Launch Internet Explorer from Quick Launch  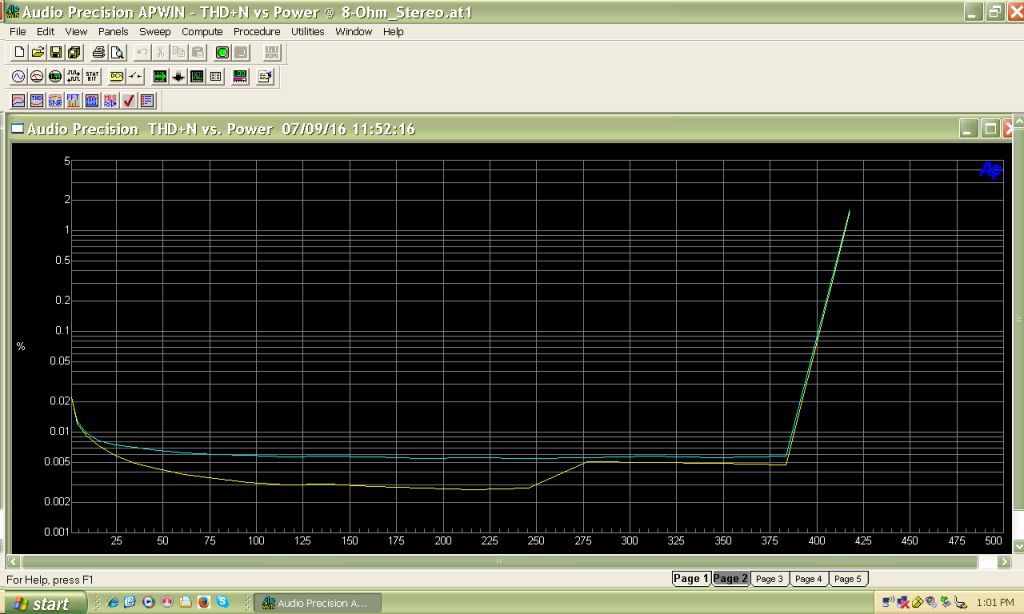tap(112, 602)
